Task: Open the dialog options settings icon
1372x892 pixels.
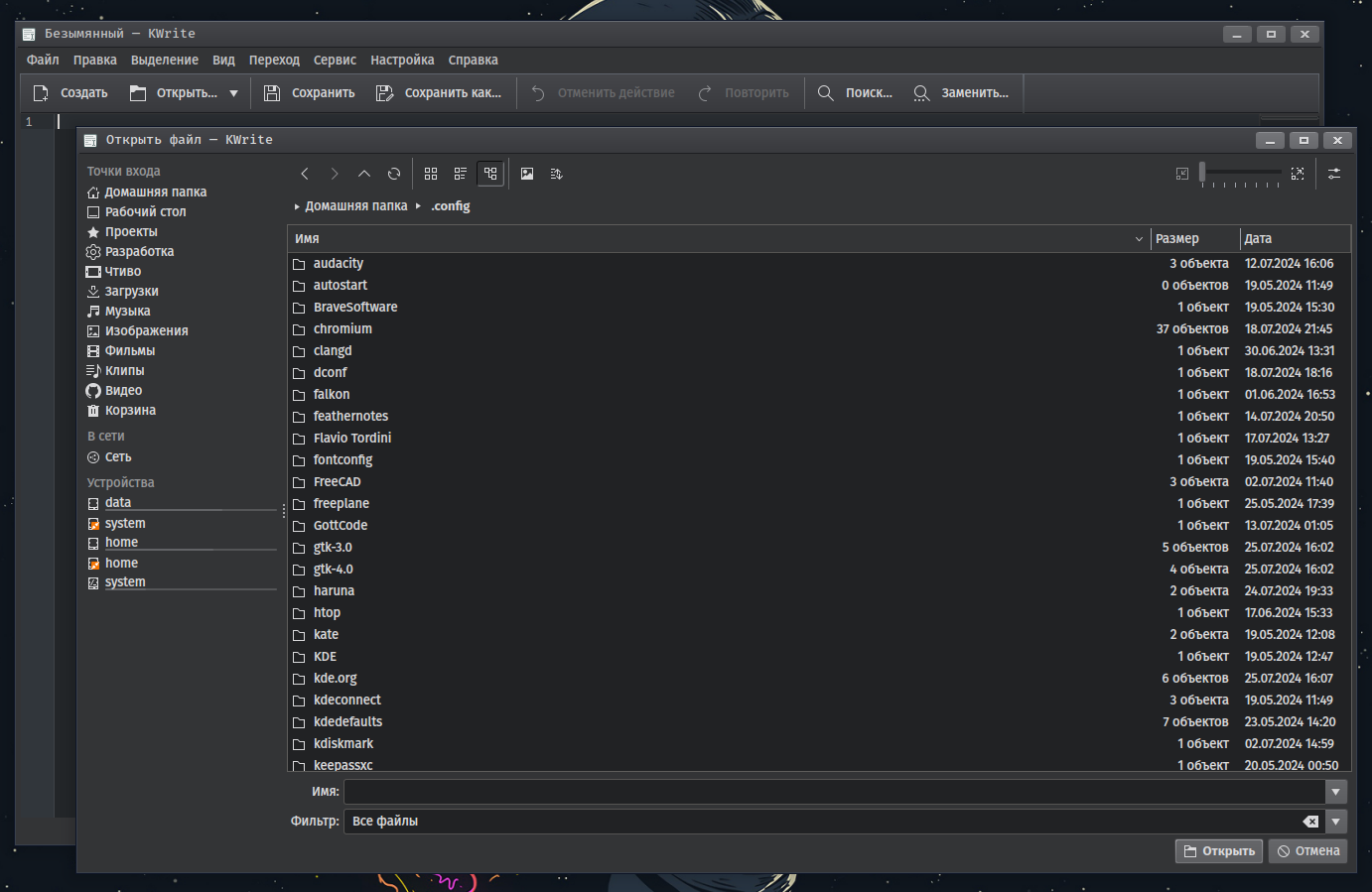Action: click(1334, 173)
